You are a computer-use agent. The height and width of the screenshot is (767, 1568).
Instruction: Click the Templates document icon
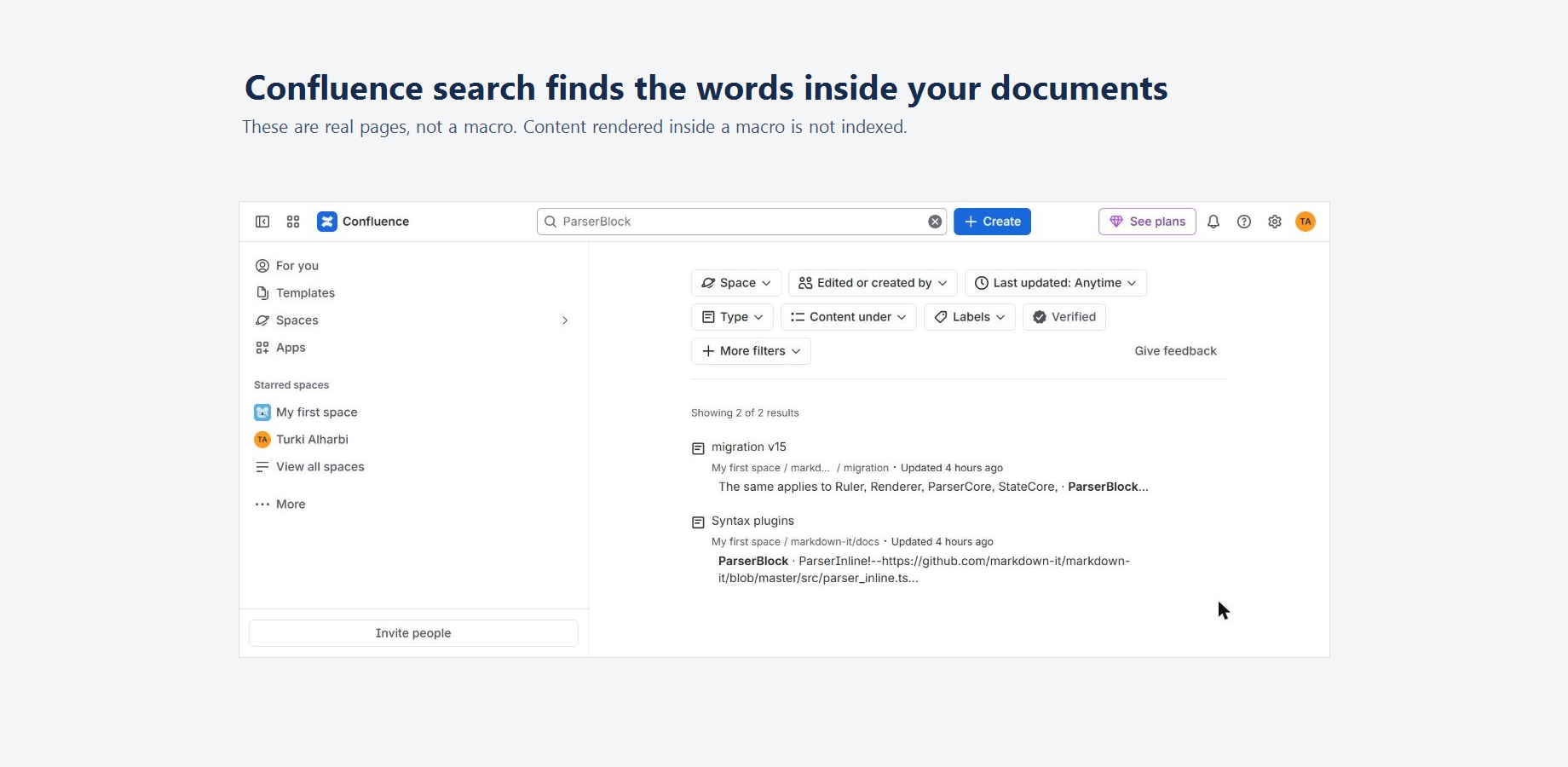(x=262, y=293)
